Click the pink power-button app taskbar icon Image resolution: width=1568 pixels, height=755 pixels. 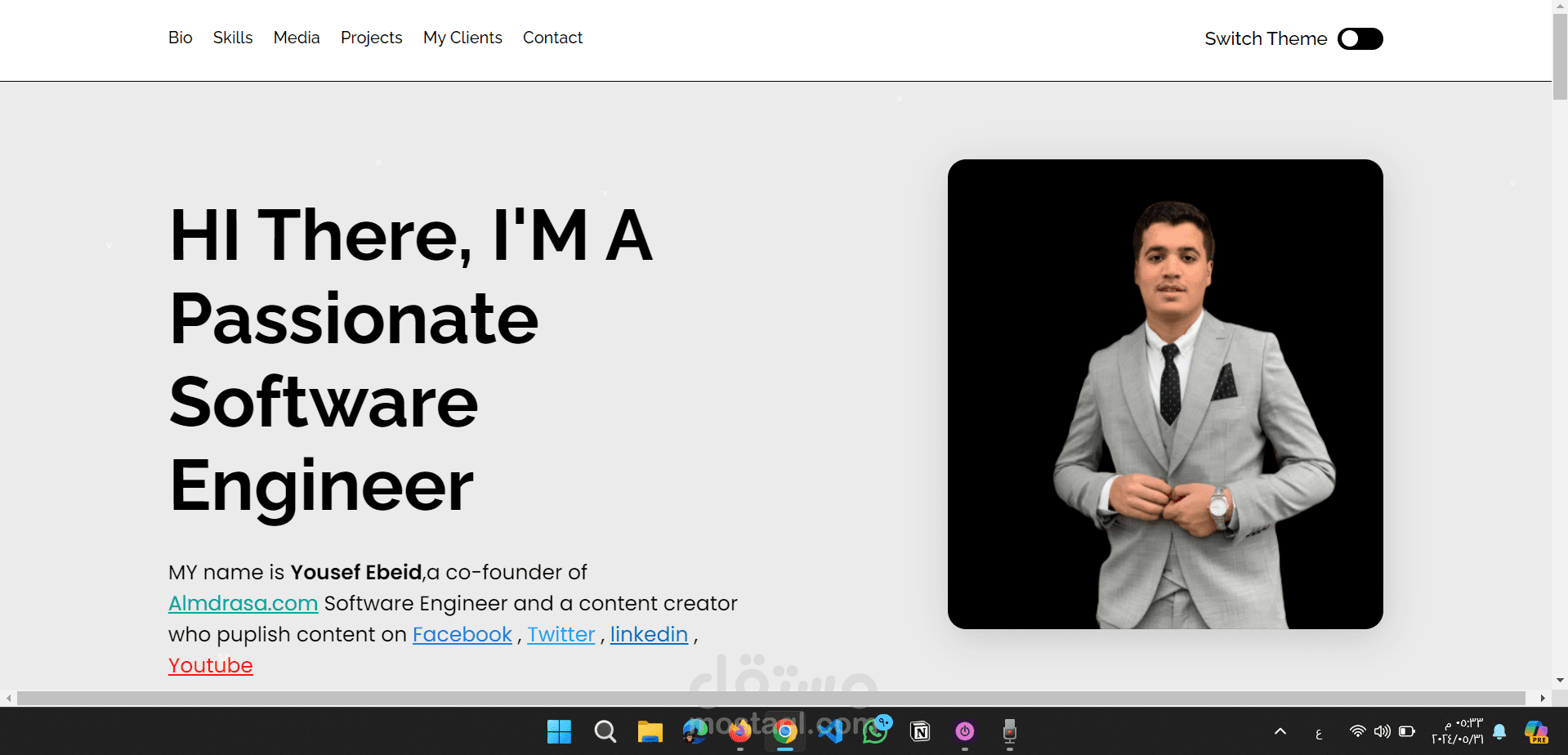tap(965, 731)
